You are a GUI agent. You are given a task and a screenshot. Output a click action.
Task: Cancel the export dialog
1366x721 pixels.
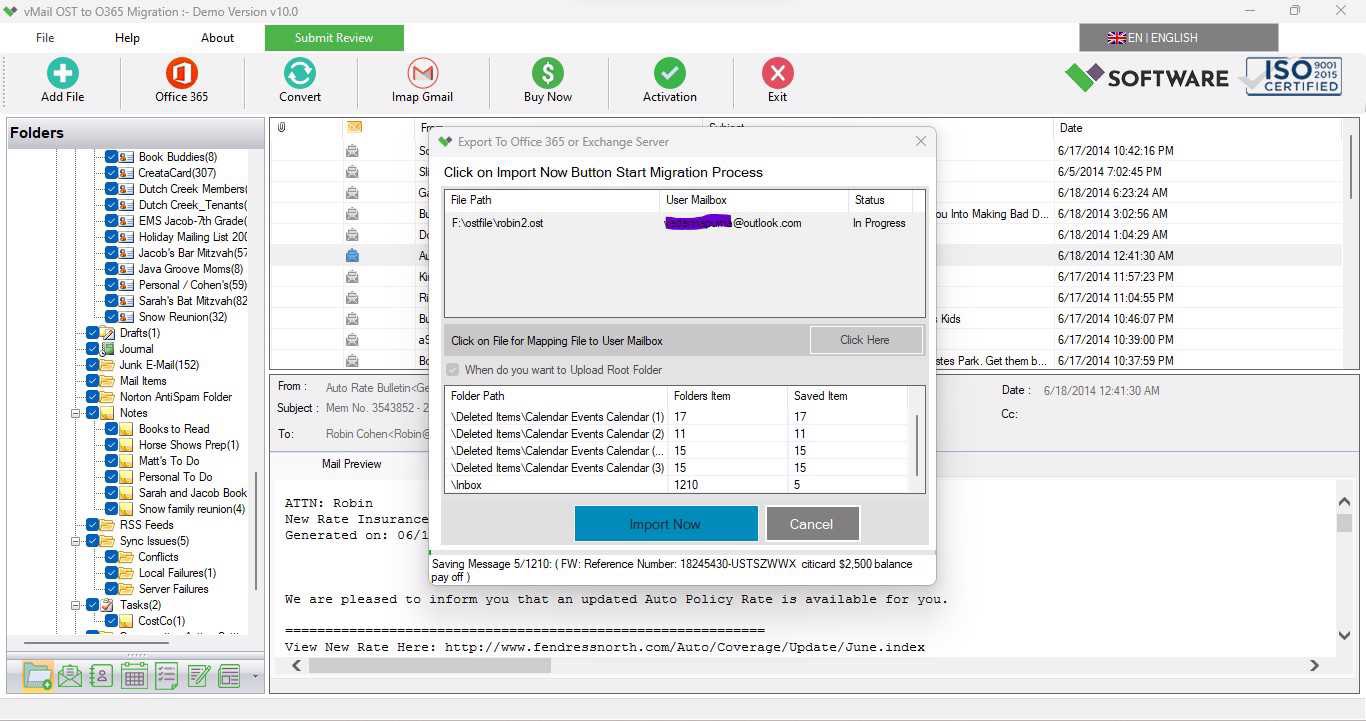tap(811, 524)
